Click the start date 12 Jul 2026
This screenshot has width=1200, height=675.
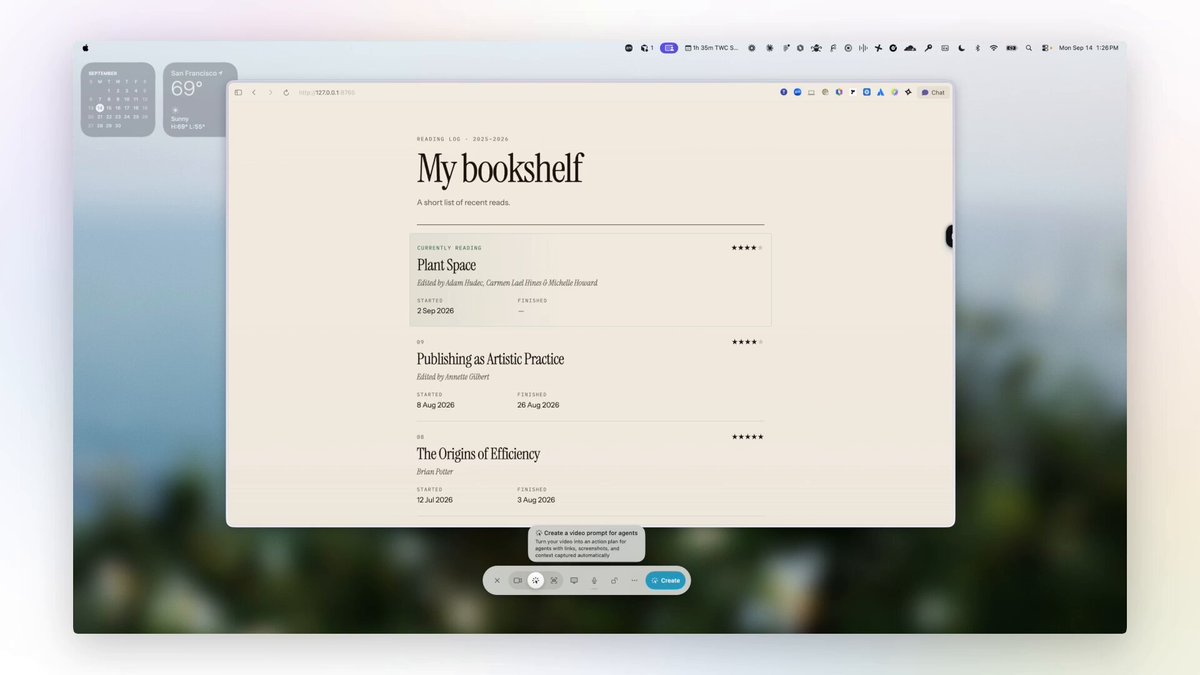(x=435, y=500)
